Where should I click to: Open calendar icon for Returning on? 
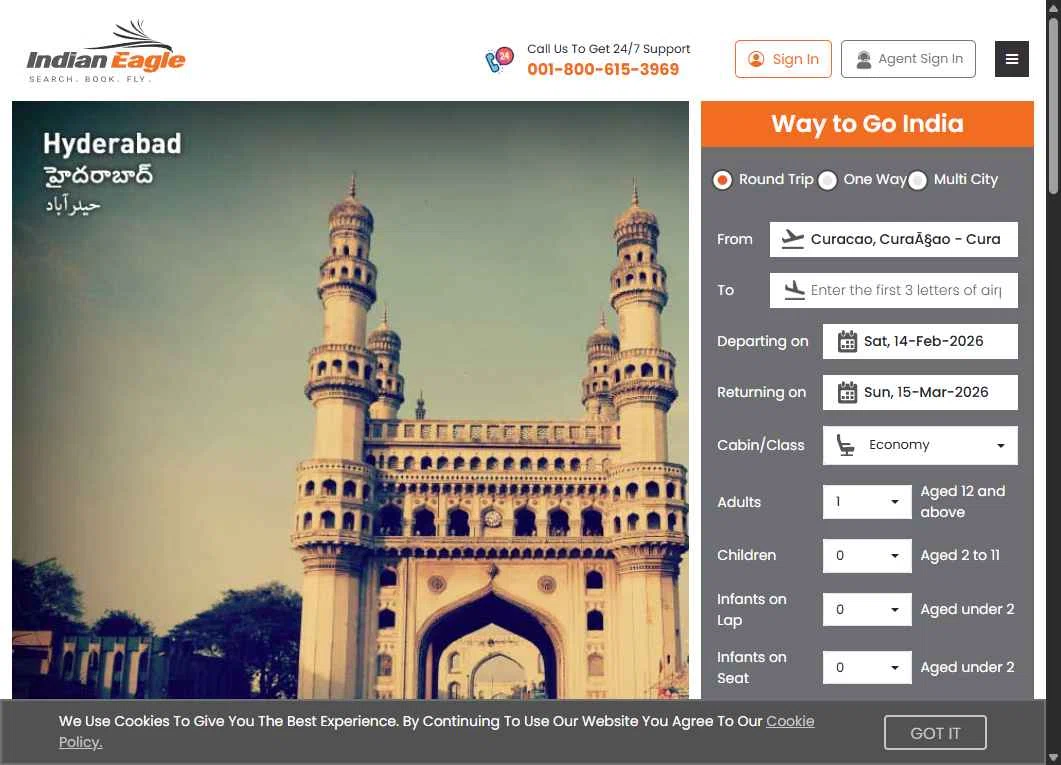pos(847,392)
